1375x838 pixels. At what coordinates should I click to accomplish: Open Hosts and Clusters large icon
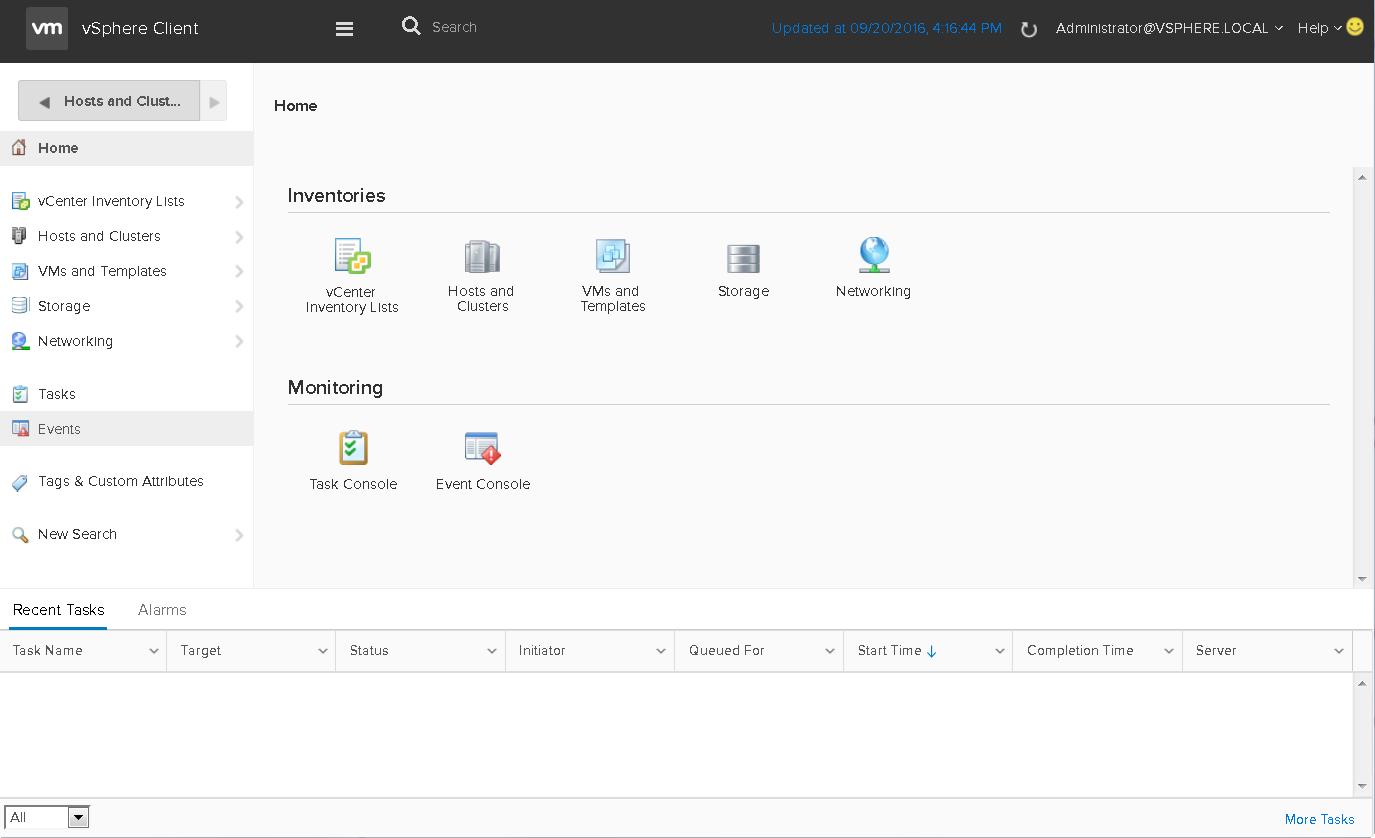[x=482, y=257]
